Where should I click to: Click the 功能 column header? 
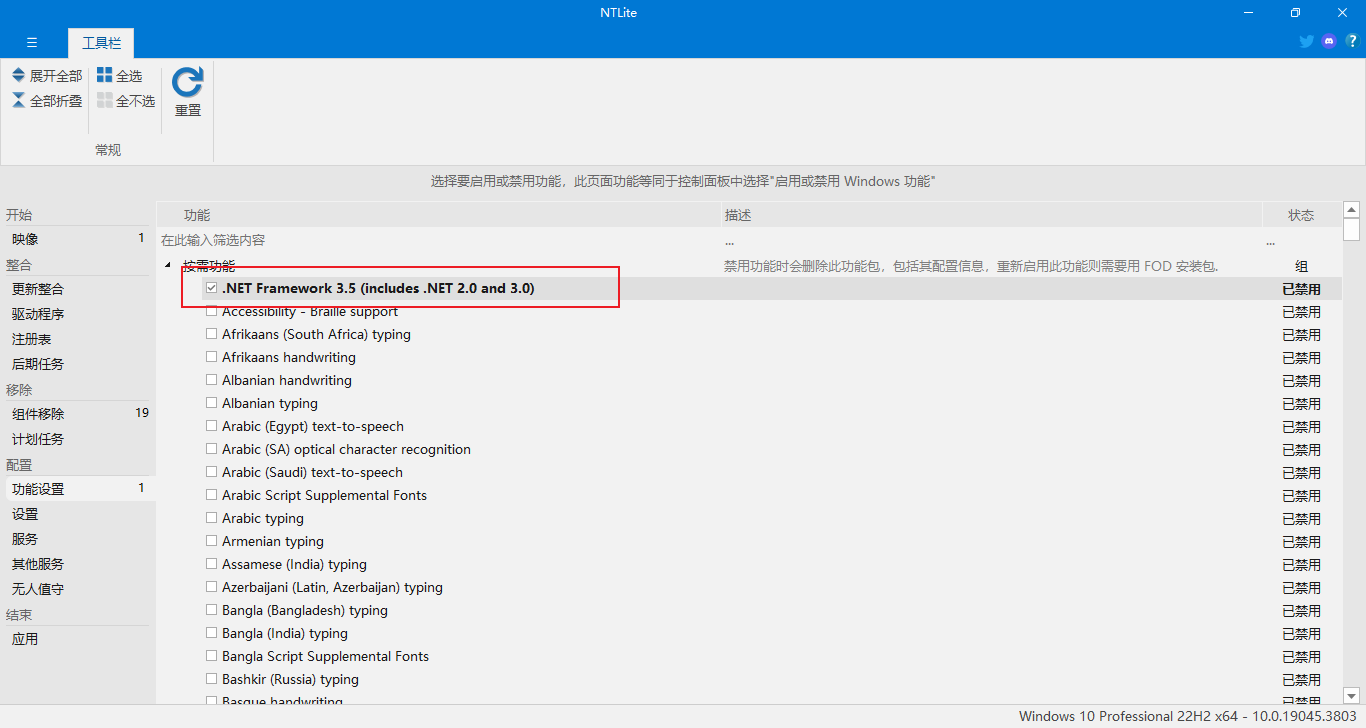[x=438, y=215]
